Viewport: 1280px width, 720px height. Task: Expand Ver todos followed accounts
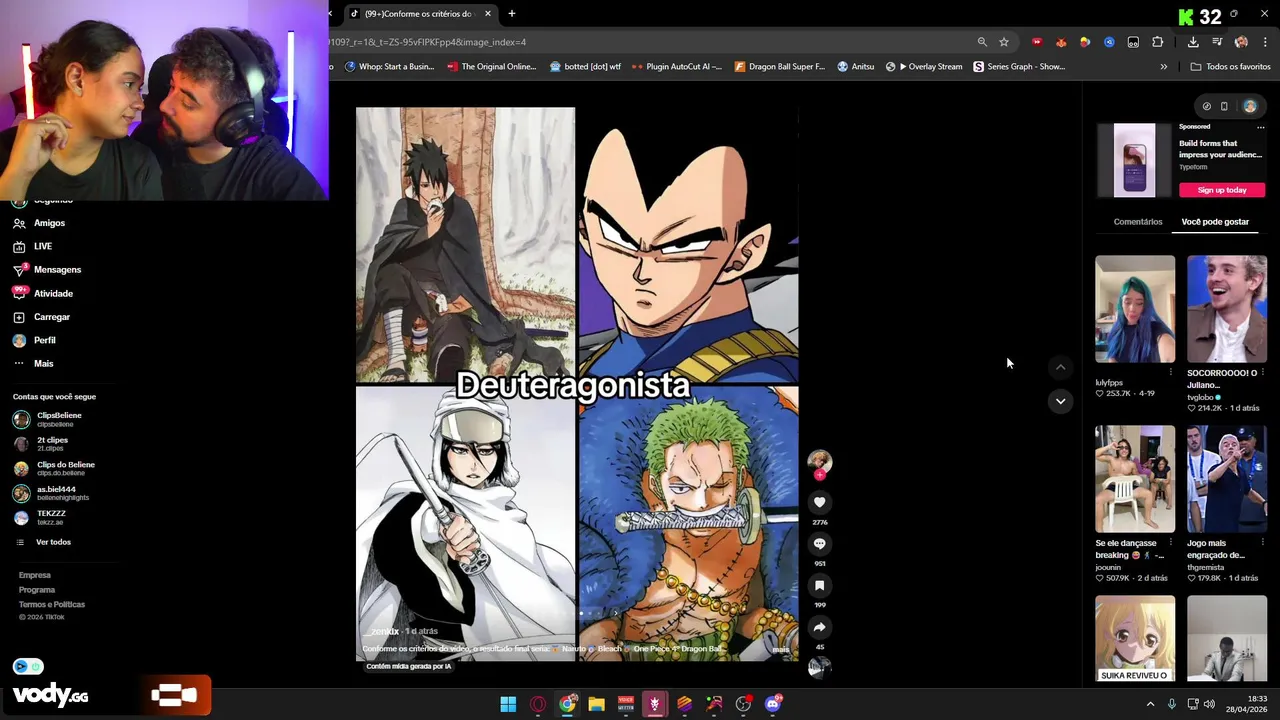(45, 542)
